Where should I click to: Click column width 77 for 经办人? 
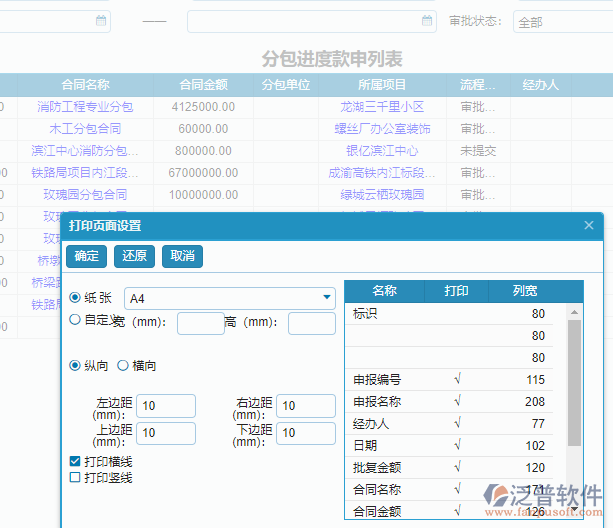point(538,423)
